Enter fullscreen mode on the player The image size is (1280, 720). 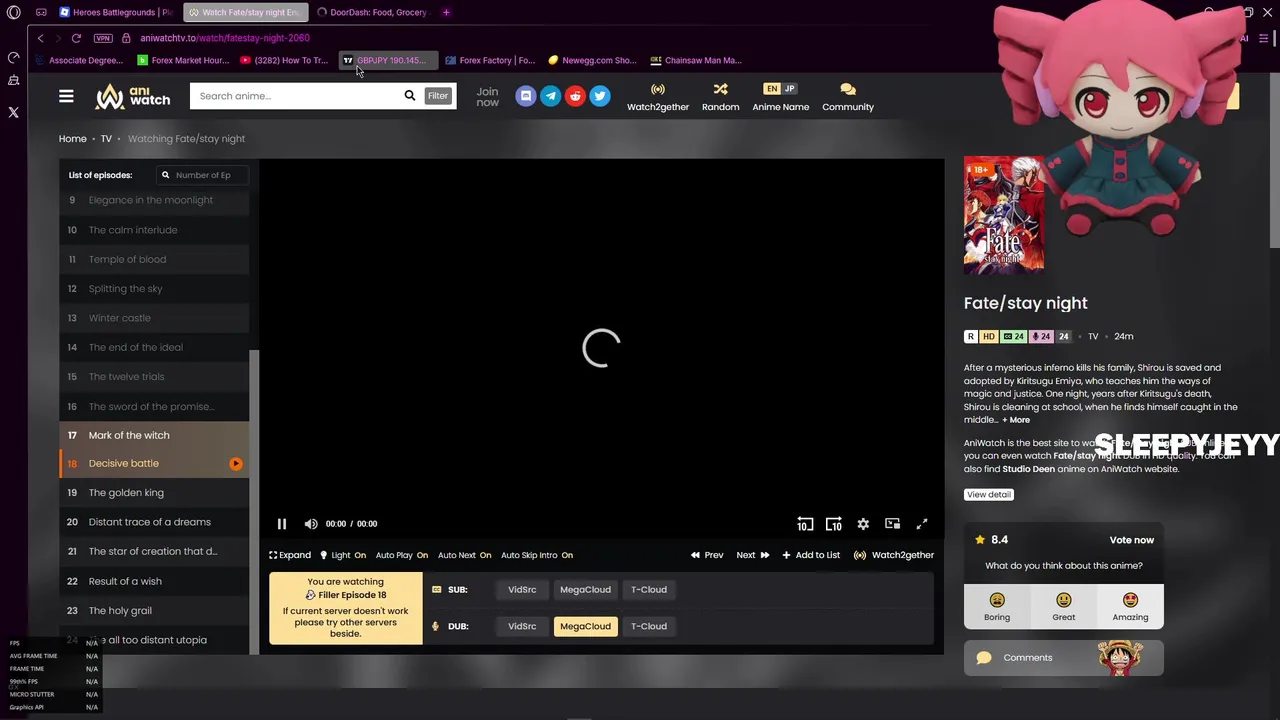(922, 524)
